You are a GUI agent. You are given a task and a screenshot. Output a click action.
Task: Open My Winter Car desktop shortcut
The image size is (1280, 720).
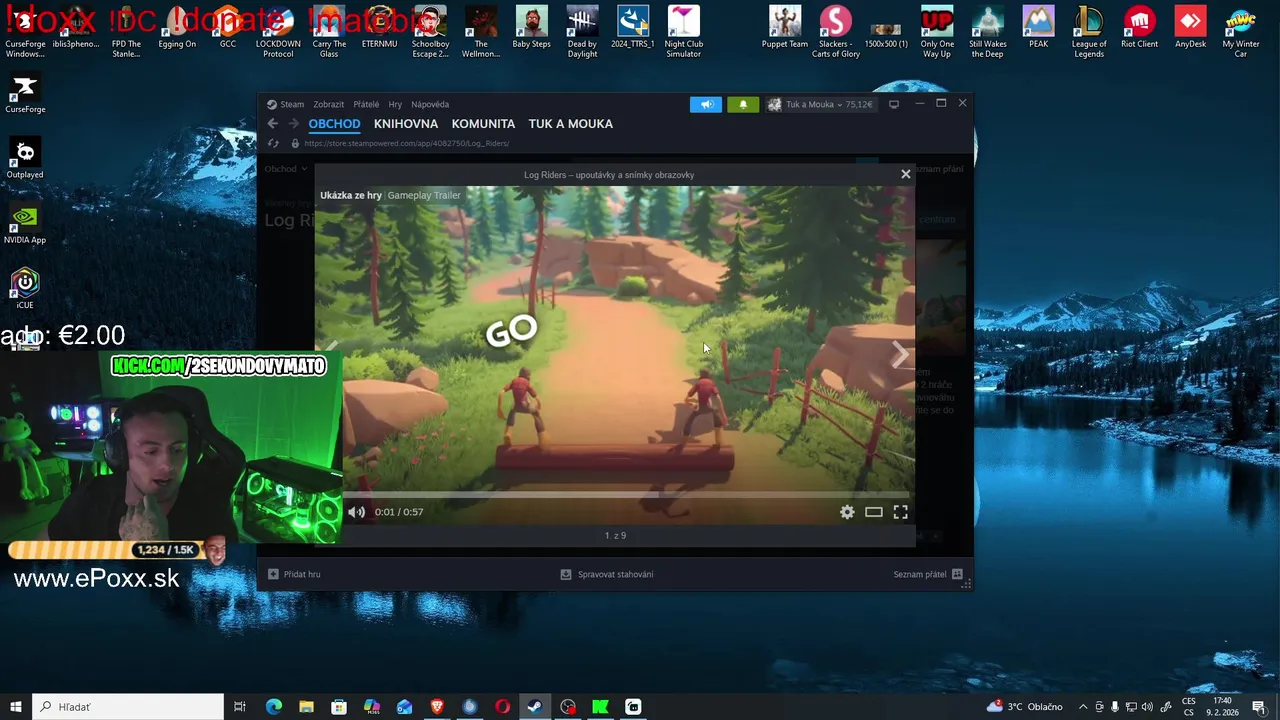pyautogui.click(x=1240, y=32)
